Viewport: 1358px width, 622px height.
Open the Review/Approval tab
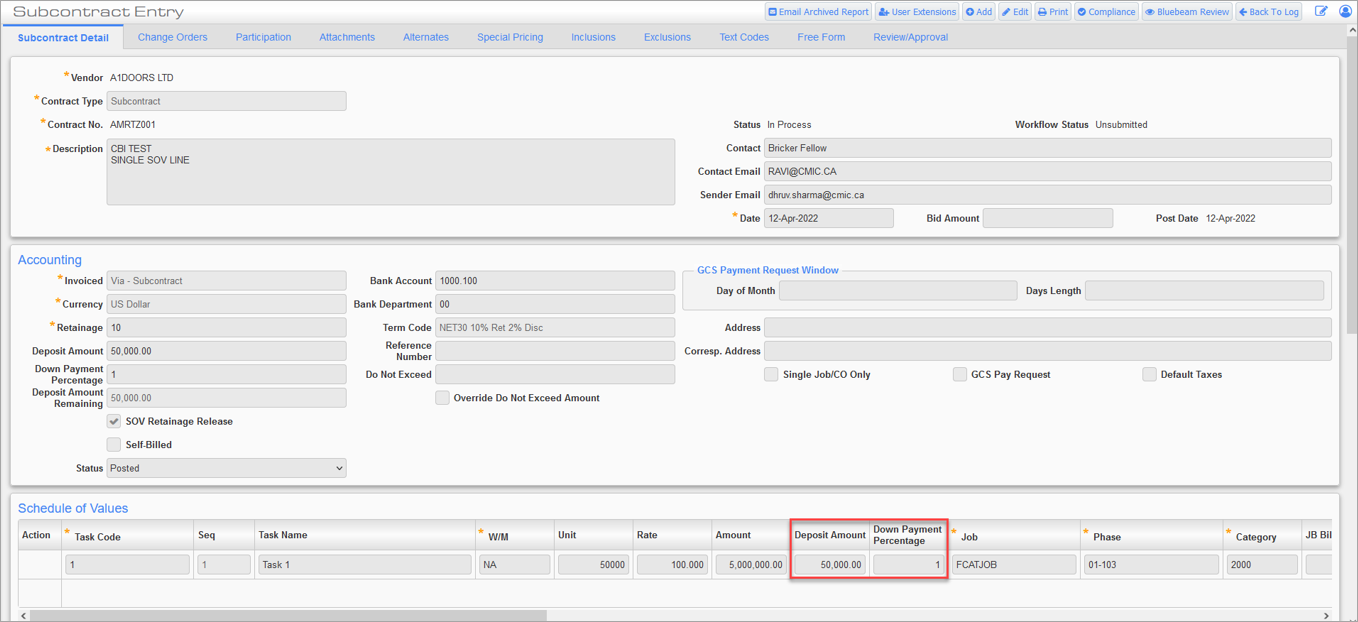910,37
